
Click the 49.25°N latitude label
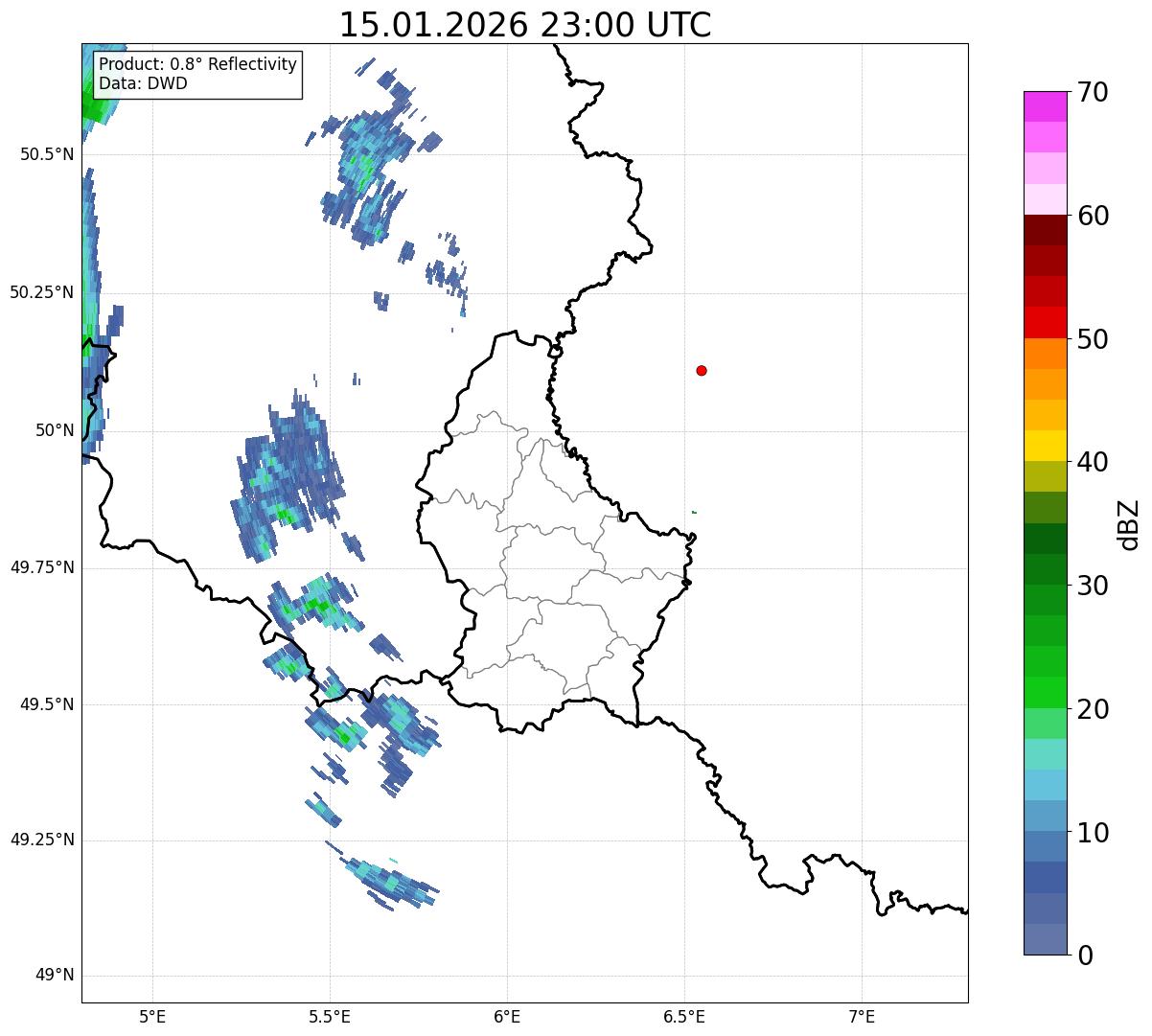click(41, 840)
